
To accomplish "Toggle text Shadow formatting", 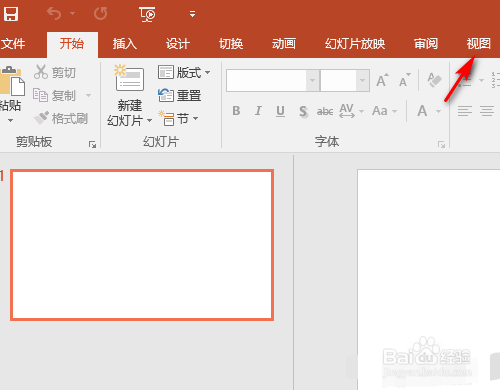I will coord(303,111).
